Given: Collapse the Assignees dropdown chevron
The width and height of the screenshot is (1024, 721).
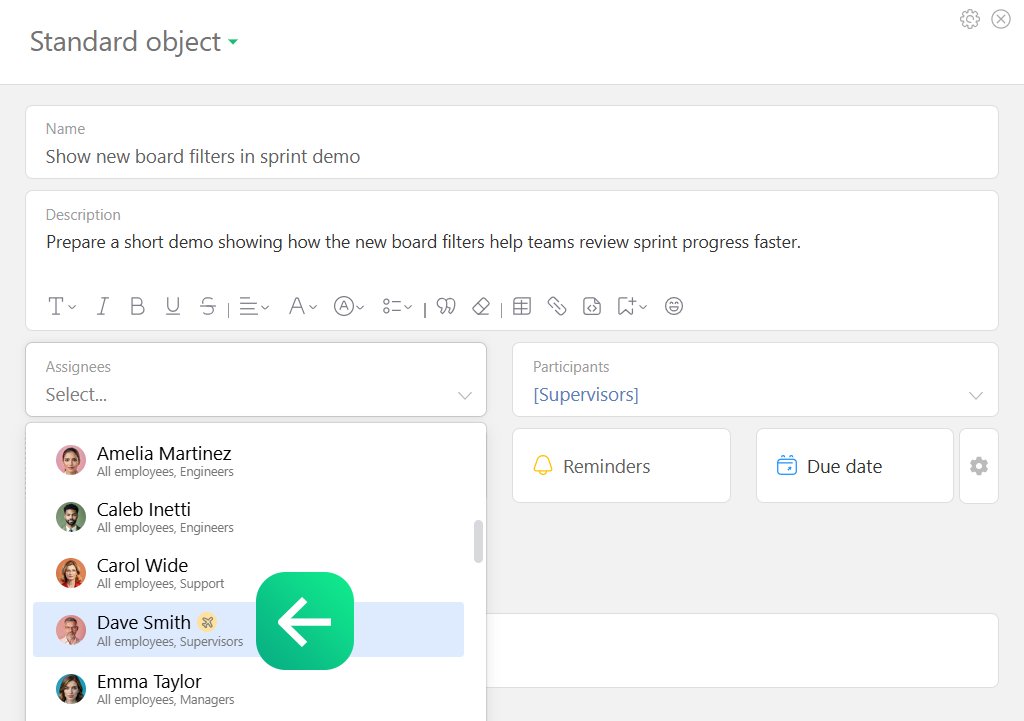Looking at the screenshot, I should coord(464,395).
